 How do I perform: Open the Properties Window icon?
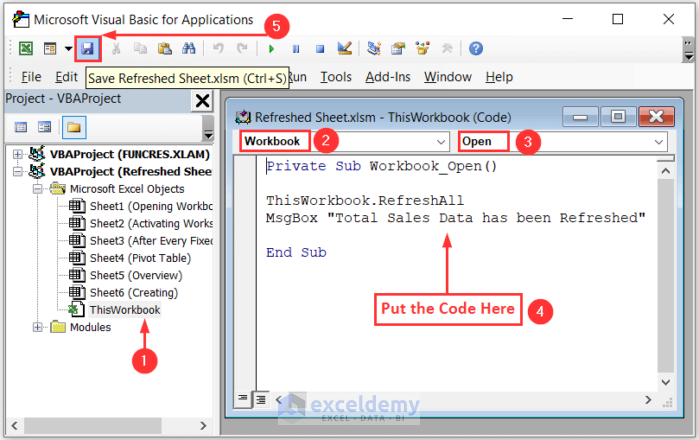pyautogui.click(x=398, y=48)
